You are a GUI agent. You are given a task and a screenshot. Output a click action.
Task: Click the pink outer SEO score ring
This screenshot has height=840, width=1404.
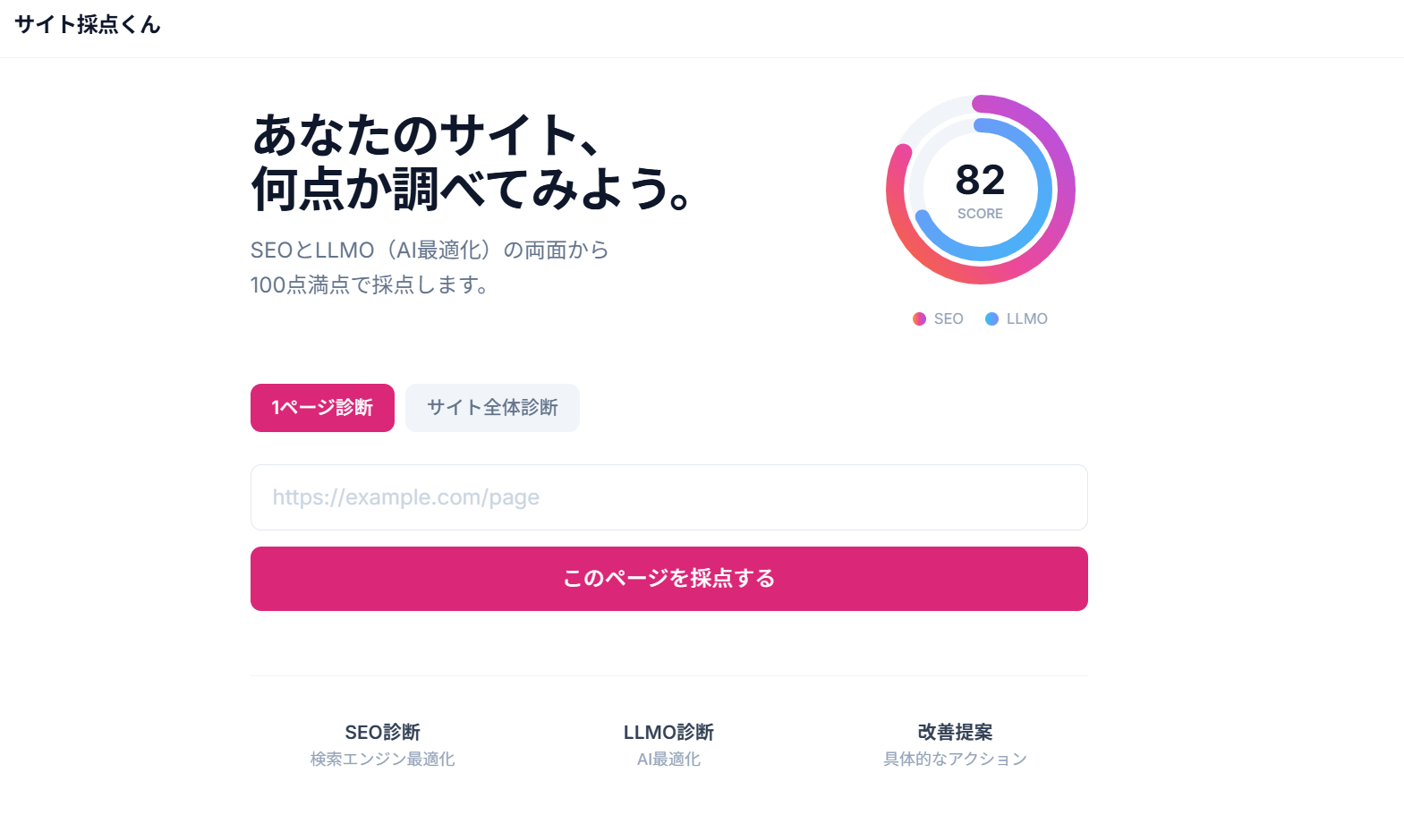point(1065,190)
